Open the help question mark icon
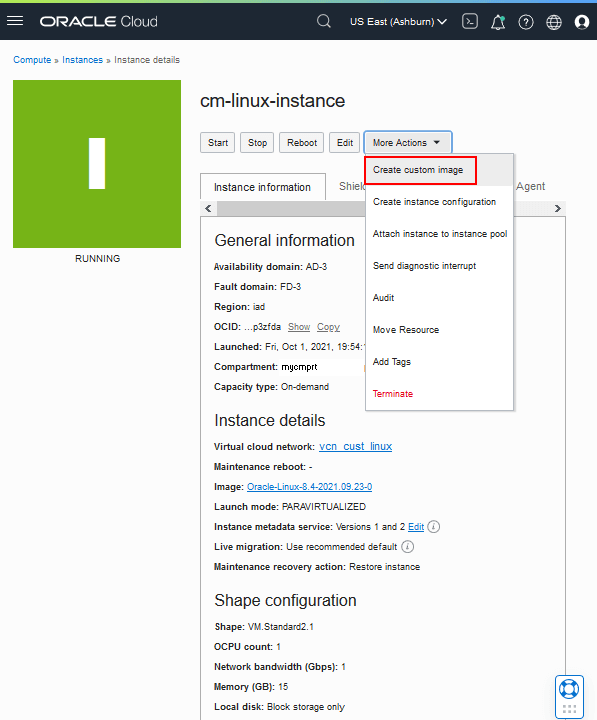This screenshot has height=720, width=597. click(x=526, y=22)
